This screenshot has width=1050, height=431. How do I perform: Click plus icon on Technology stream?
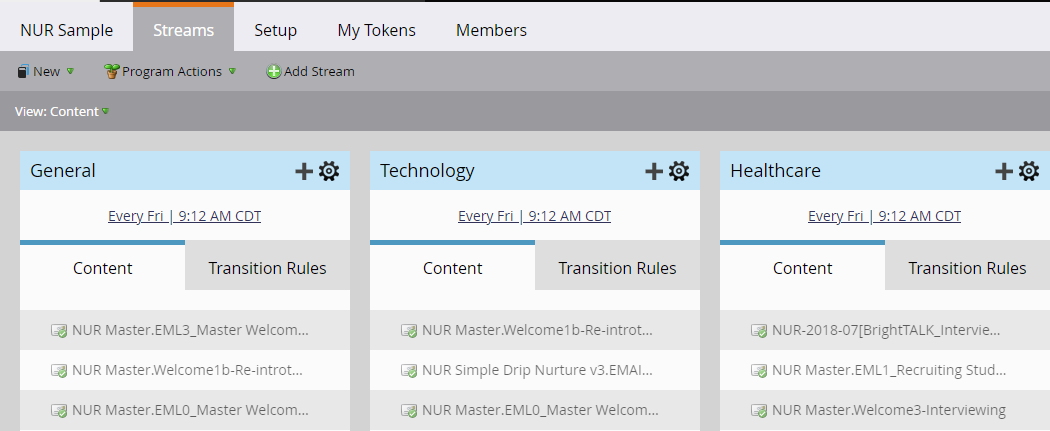(654, 171)
